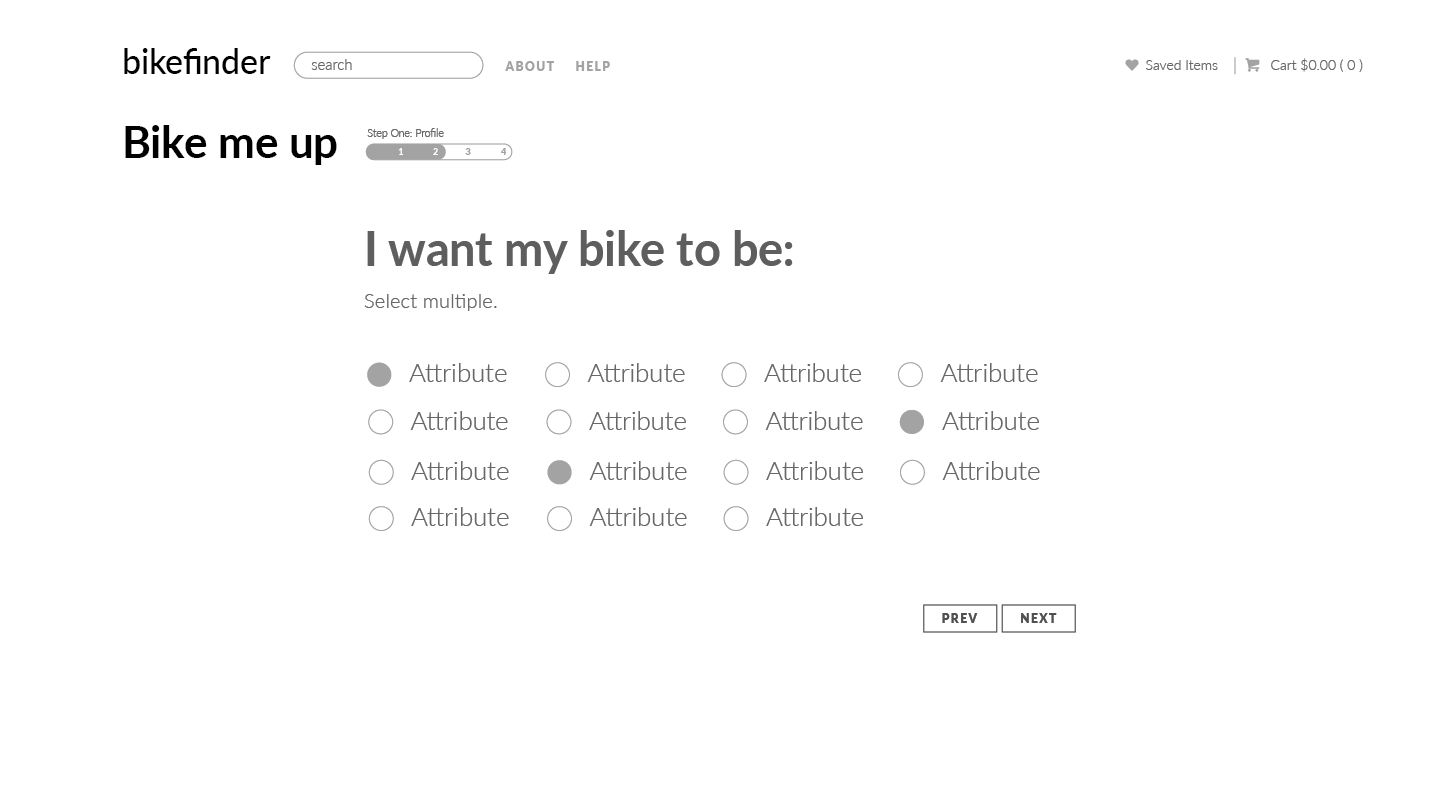Open the Cart $0.00 text link

(x=1316, y=65)
